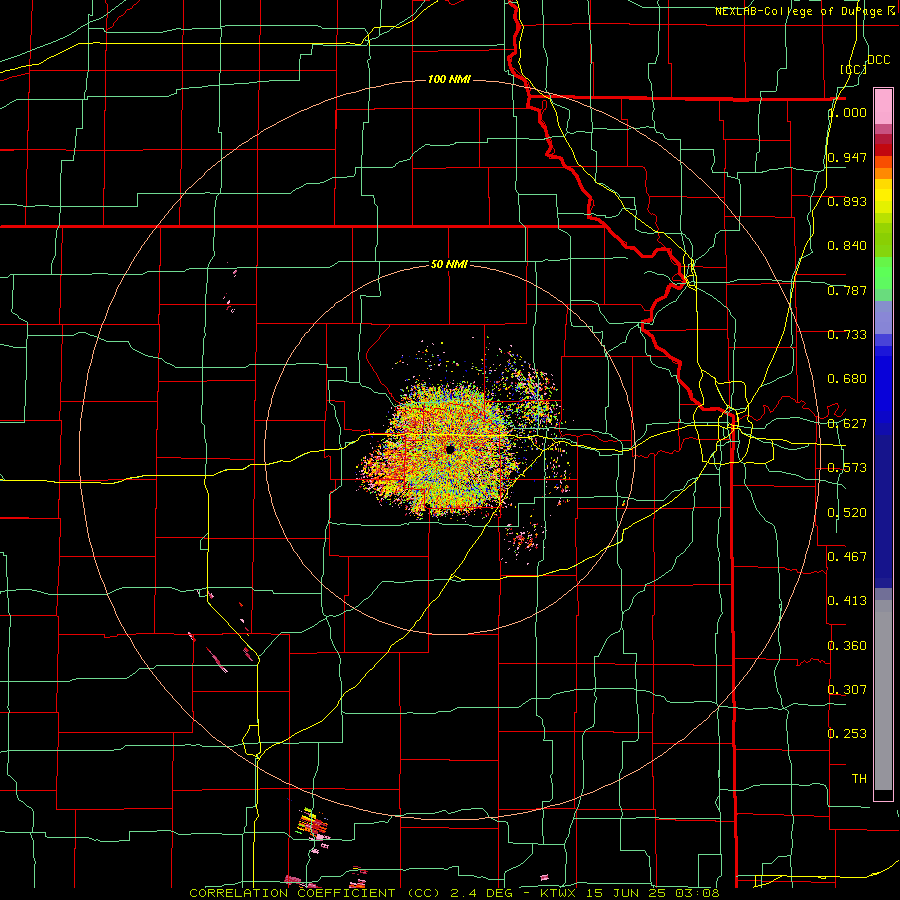
Task: Click the KTWX station identifier in caption
Action: tap(558, 893)
